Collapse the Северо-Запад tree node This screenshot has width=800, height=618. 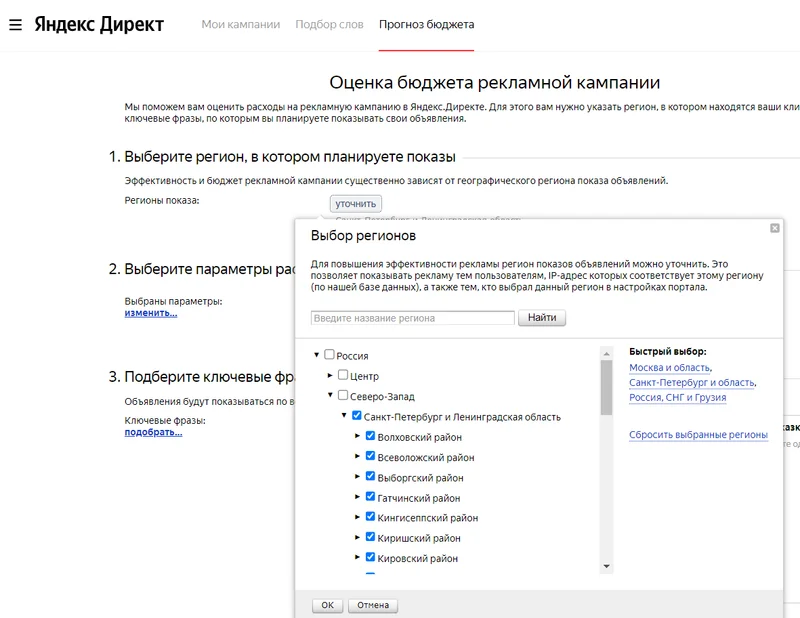[330, 395]
